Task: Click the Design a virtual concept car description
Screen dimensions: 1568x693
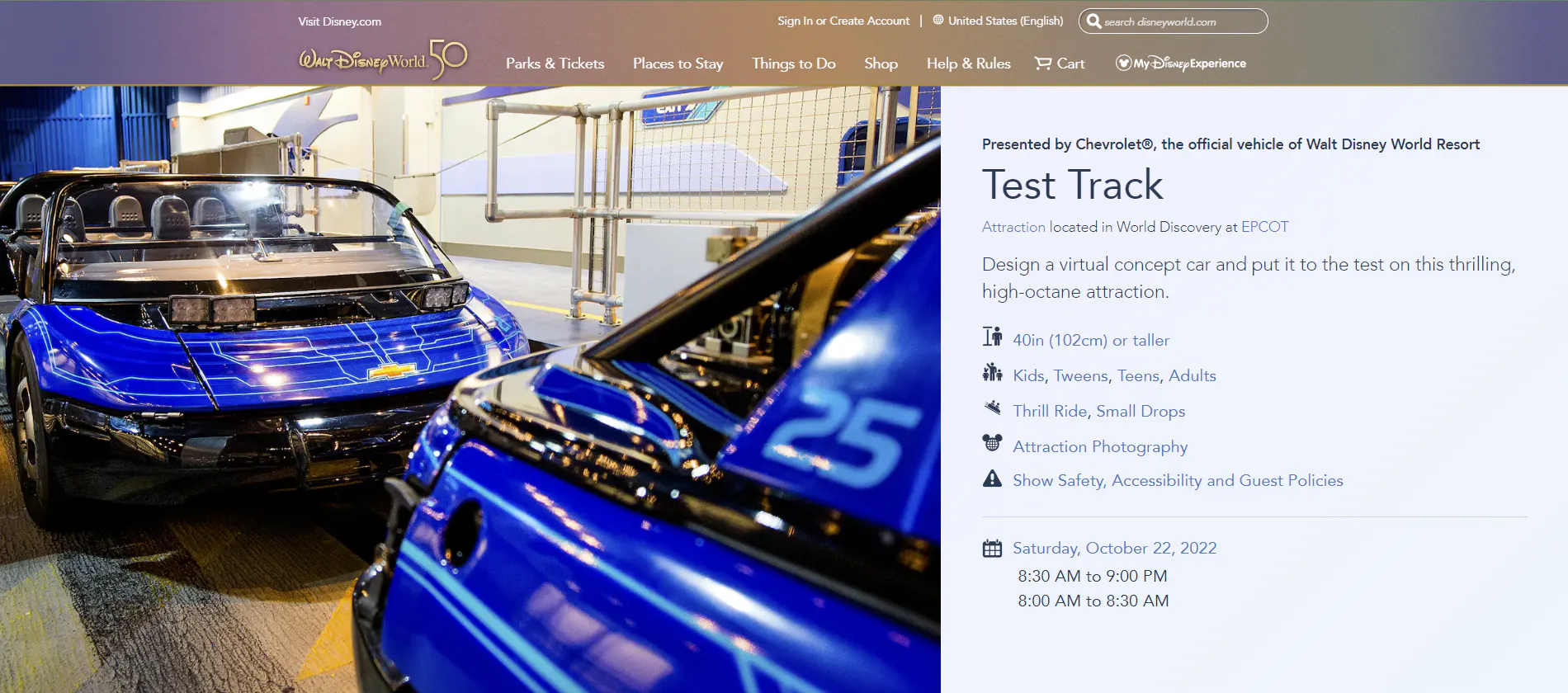Action: (x=1249, y=278)
